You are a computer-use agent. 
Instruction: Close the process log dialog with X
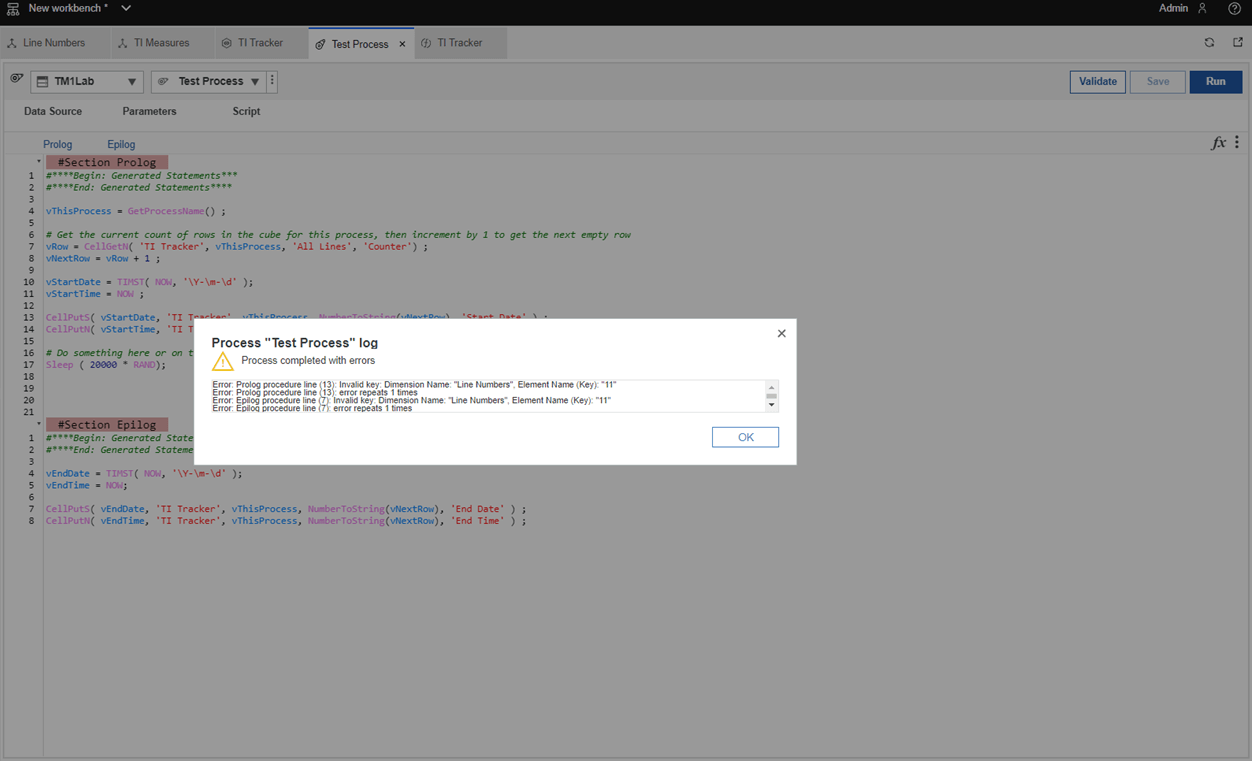[x=781, y=334]
